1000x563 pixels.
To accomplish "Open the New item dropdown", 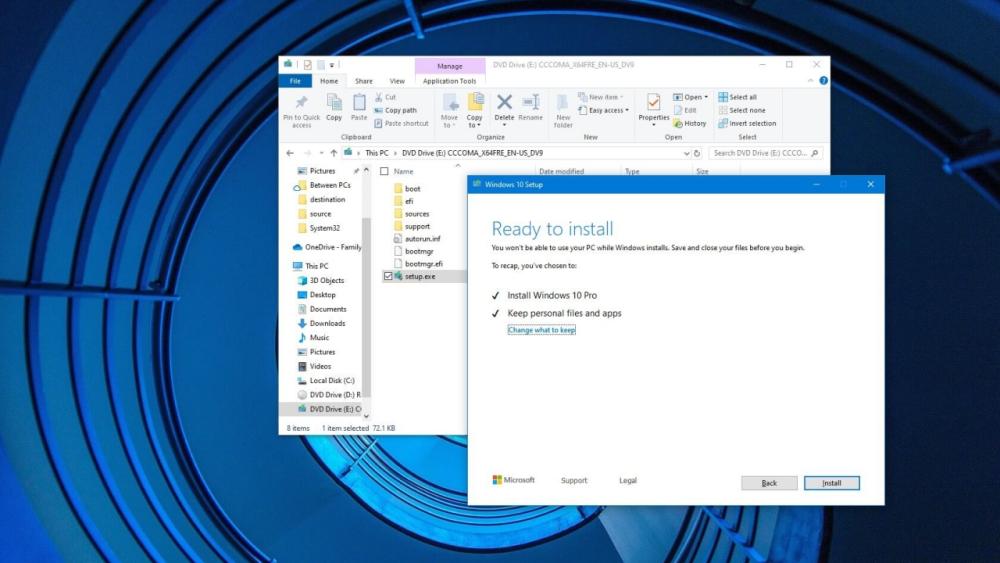I will pyautogui.click(x=600, y=97).
